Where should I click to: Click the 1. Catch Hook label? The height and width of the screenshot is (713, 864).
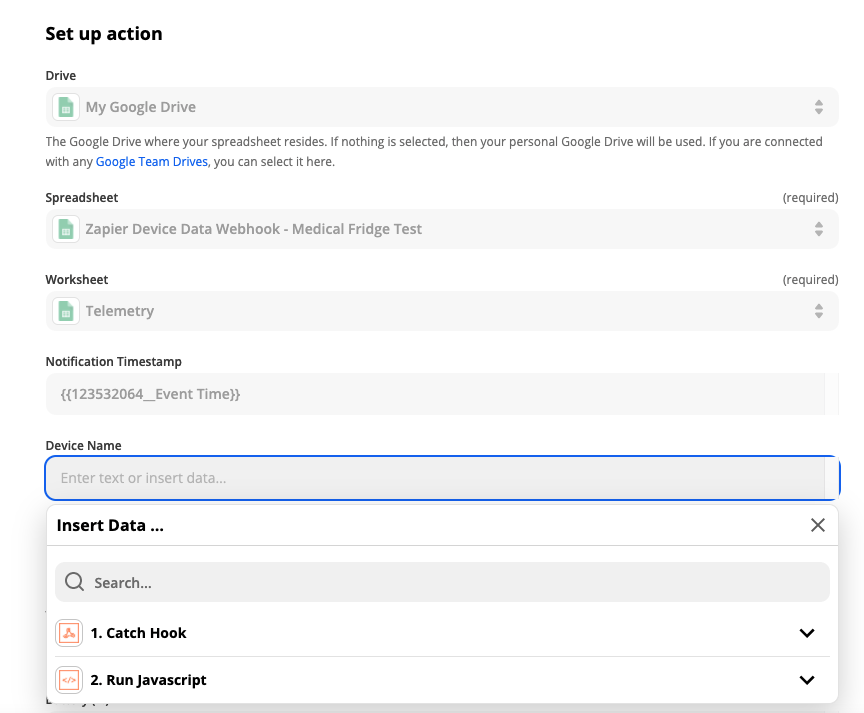coord(138,633)
